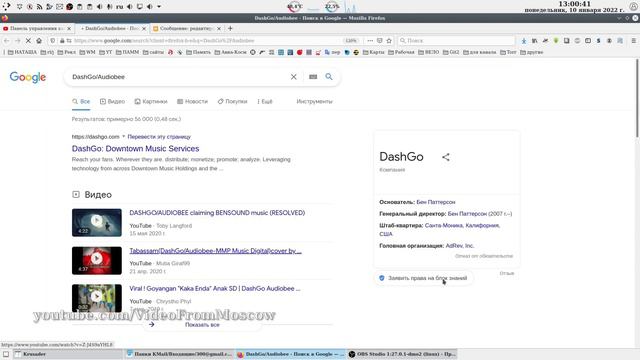
Task: Clear the Google search query
Action: point(293,77)
